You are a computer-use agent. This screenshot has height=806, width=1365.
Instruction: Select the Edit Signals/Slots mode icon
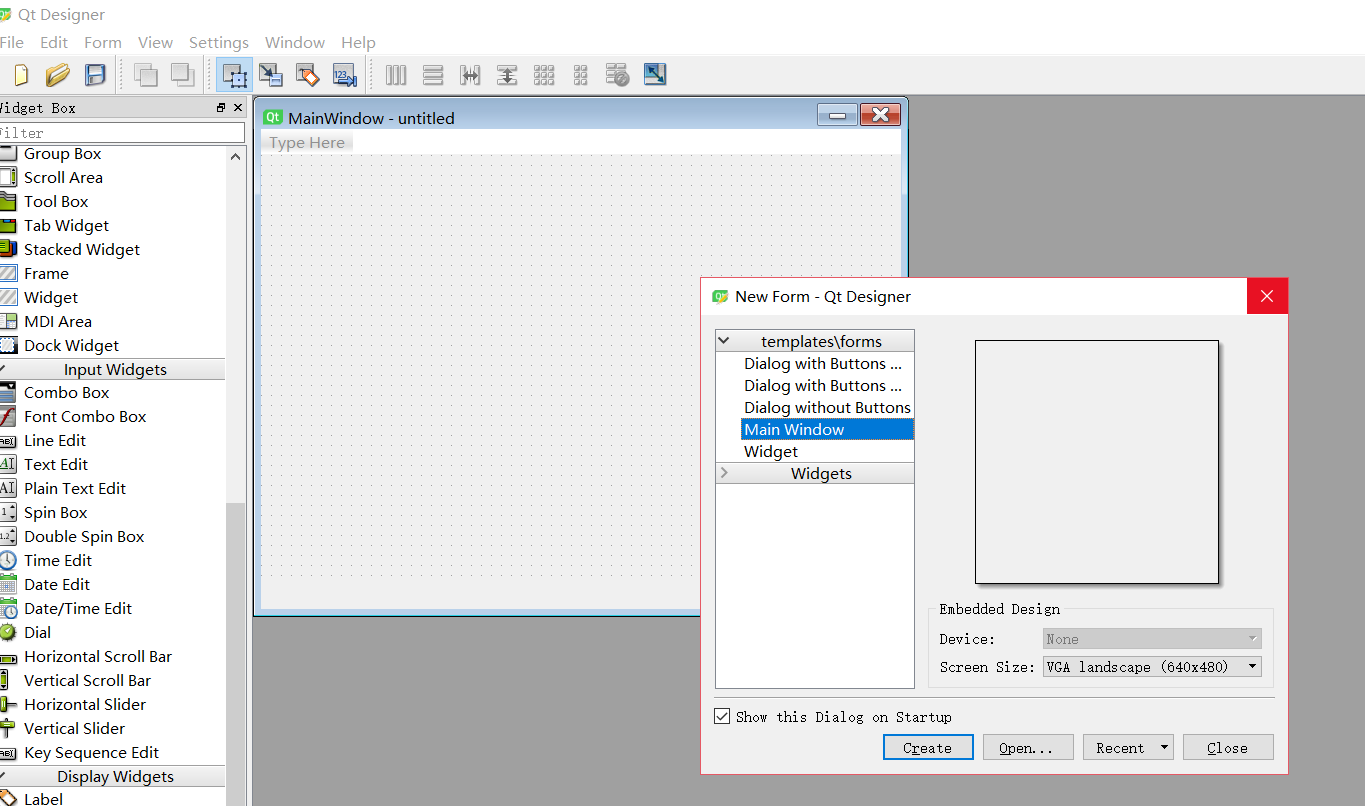click(x=271, y=75)
